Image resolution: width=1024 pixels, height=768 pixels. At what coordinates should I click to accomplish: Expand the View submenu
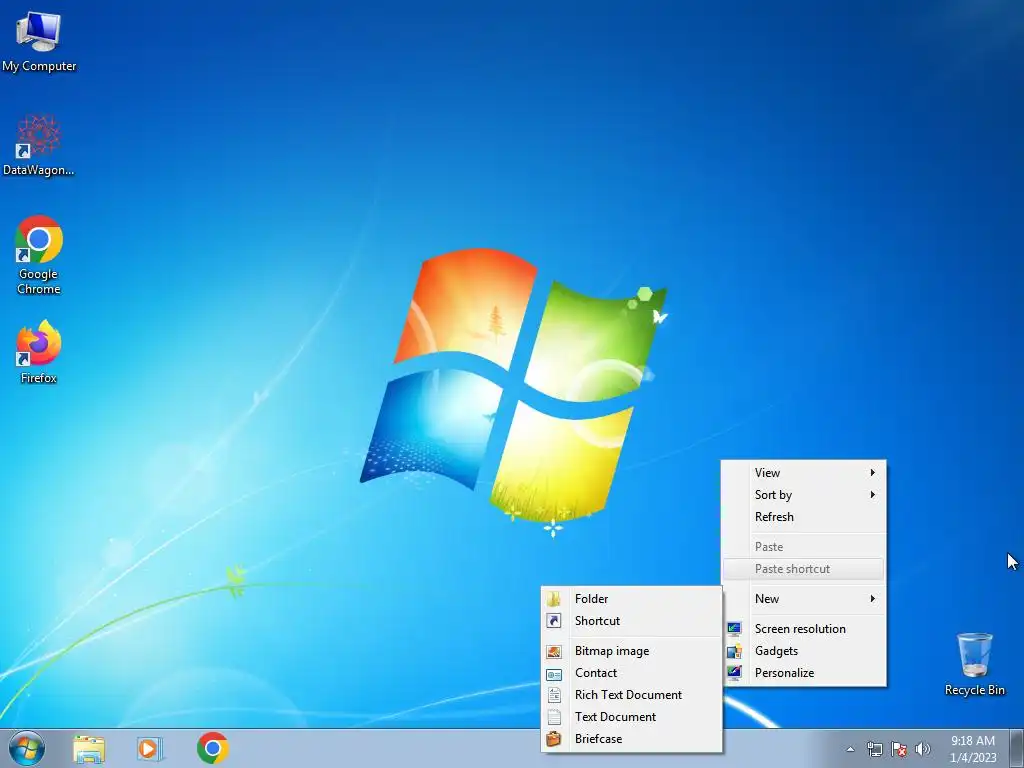[803, 473]
